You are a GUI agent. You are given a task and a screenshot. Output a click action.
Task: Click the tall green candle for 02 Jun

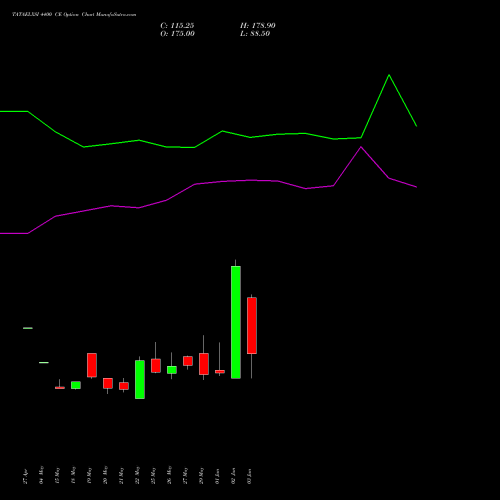point(236,322)
